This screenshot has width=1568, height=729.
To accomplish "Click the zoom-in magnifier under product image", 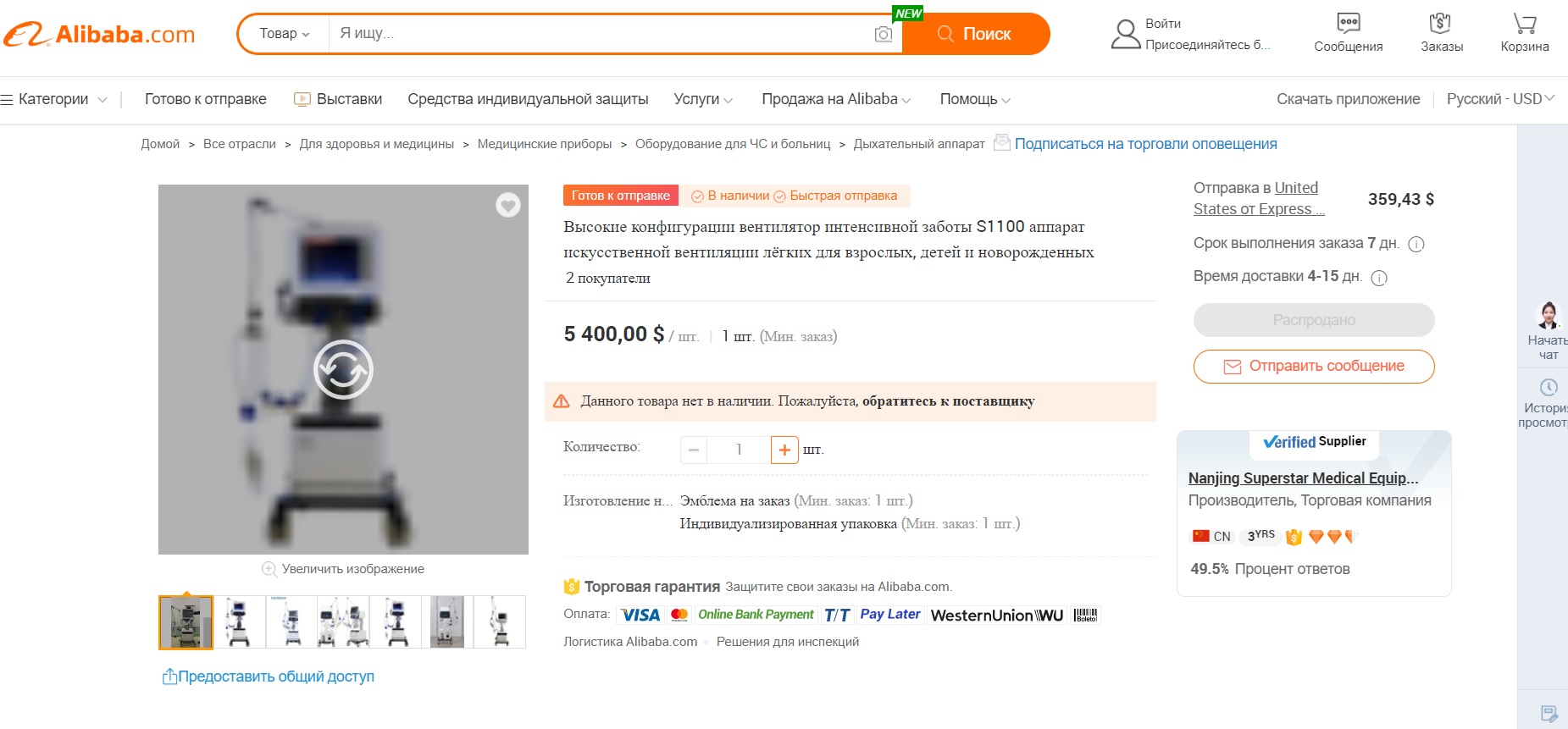I will pyautogui.click(x=269, y=569).
